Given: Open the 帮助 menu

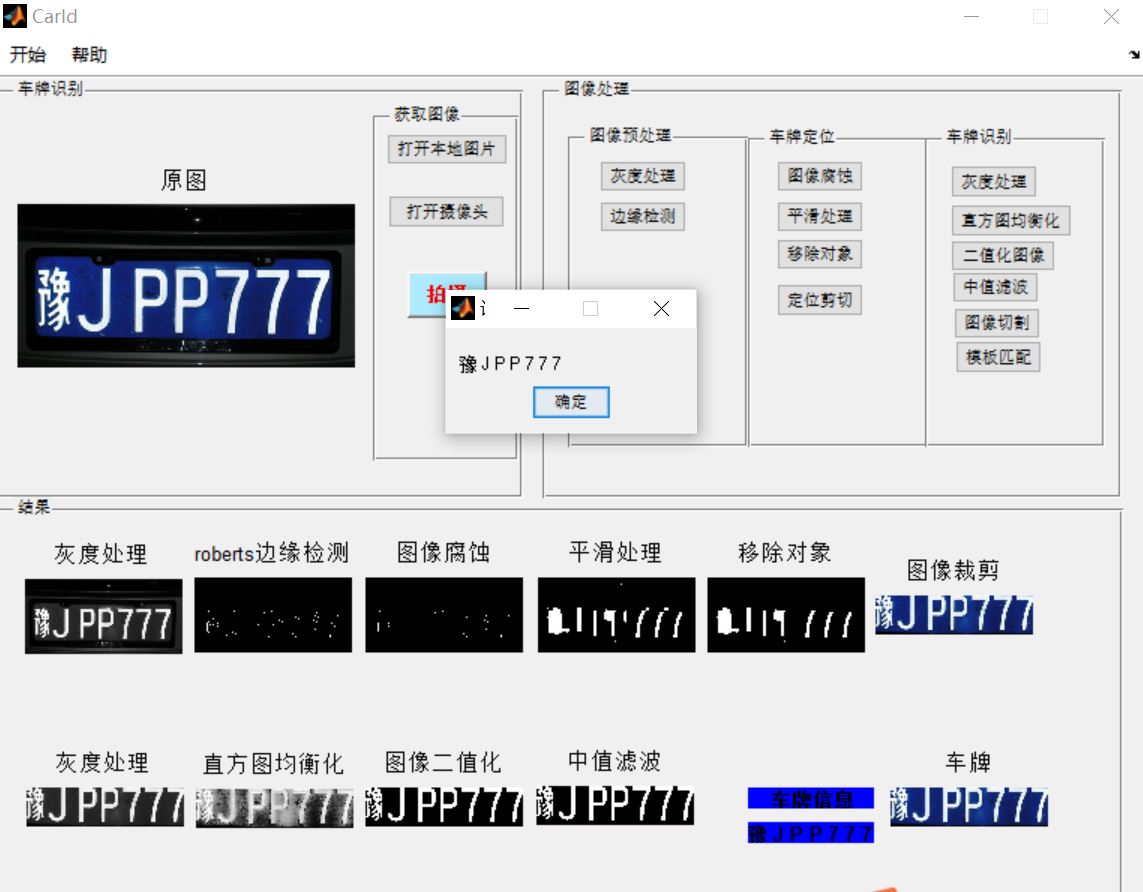Looking at the screenshot, I should [91, 55].
